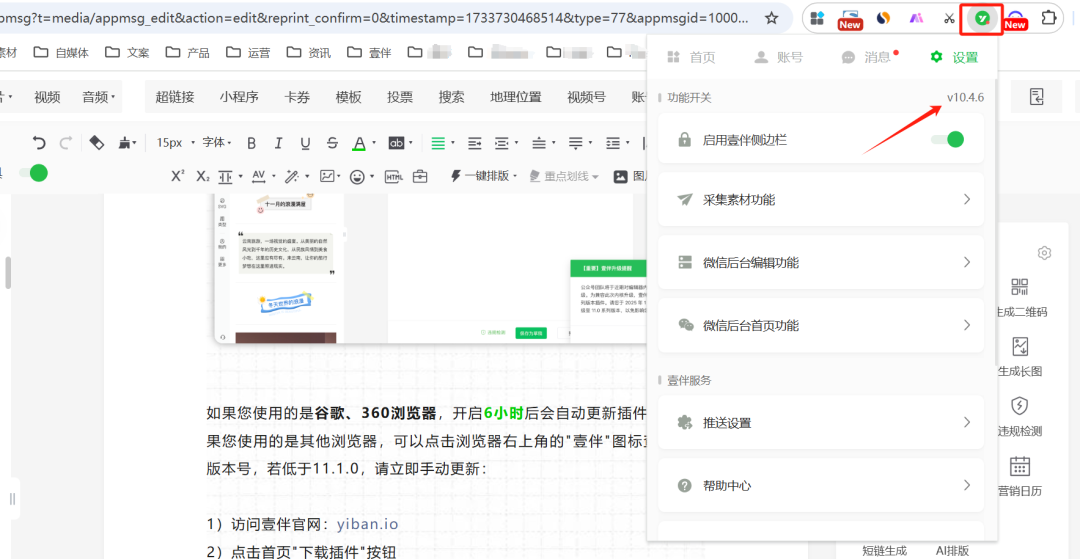Image resolution: width=1080 pixels, height=559 pixels.
Task: Switch to the 账号 tab in popup
Action: click(779, 57)
